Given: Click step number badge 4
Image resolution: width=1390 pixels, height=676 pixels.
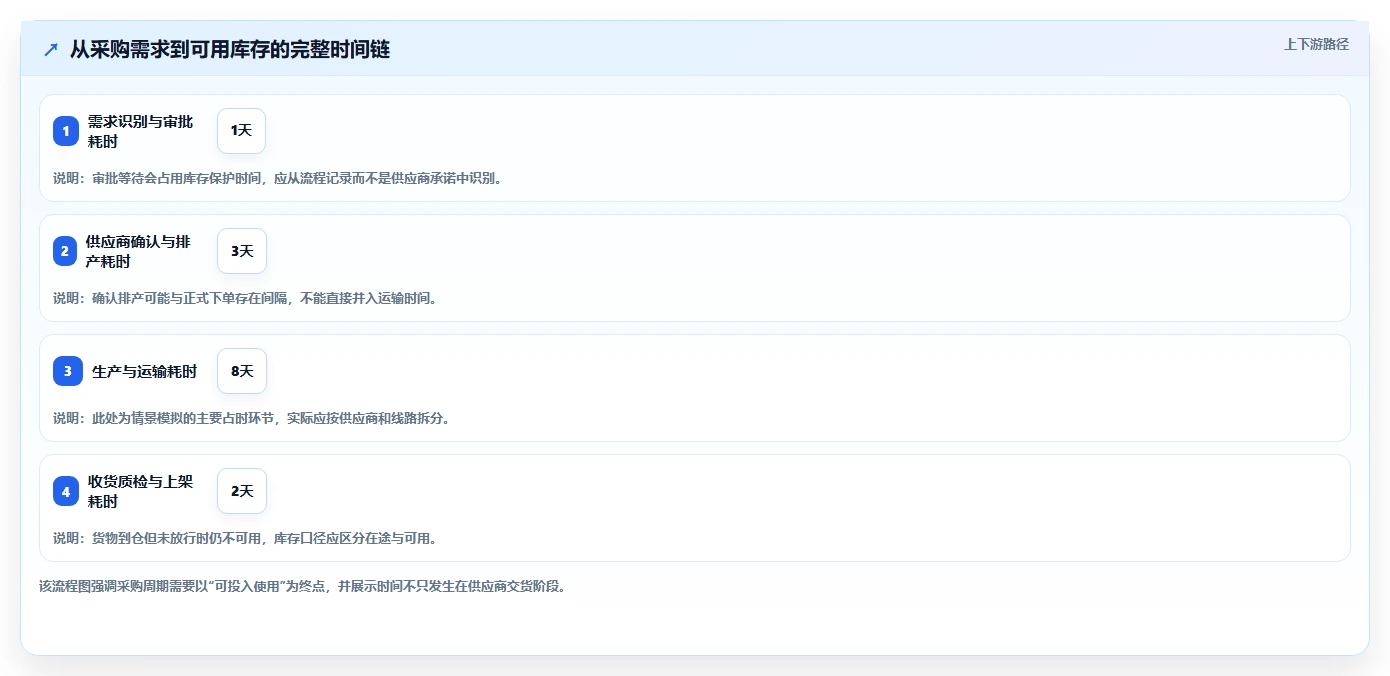Looking at the screenshot, I should pyautogui.click(x=66, y=491).
